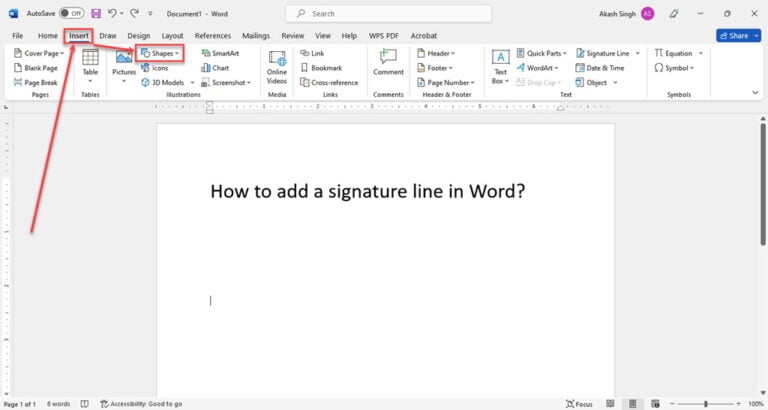Switch to the Home tab
This screenshot has height=410, width=768.
point(48,36)
